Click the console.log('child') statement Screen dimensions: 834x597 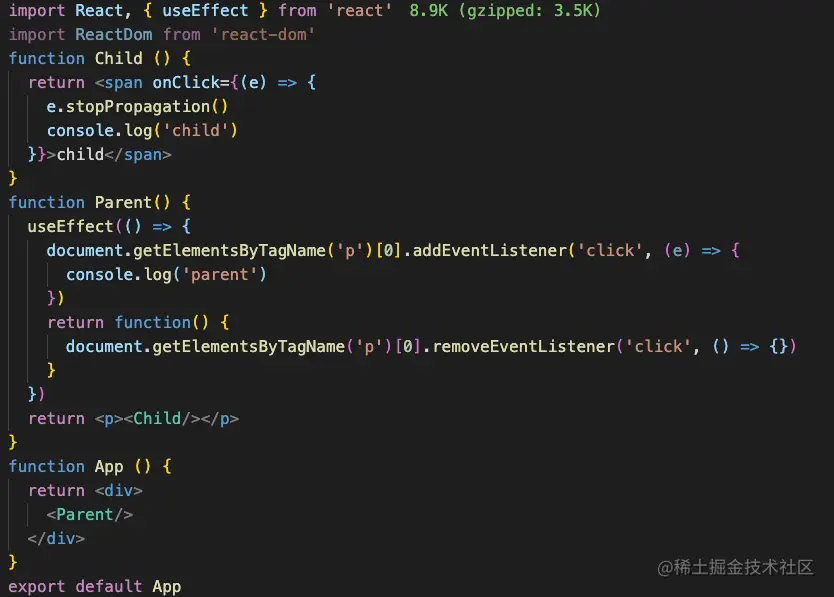pyautogui.click(x=142, y=130)
